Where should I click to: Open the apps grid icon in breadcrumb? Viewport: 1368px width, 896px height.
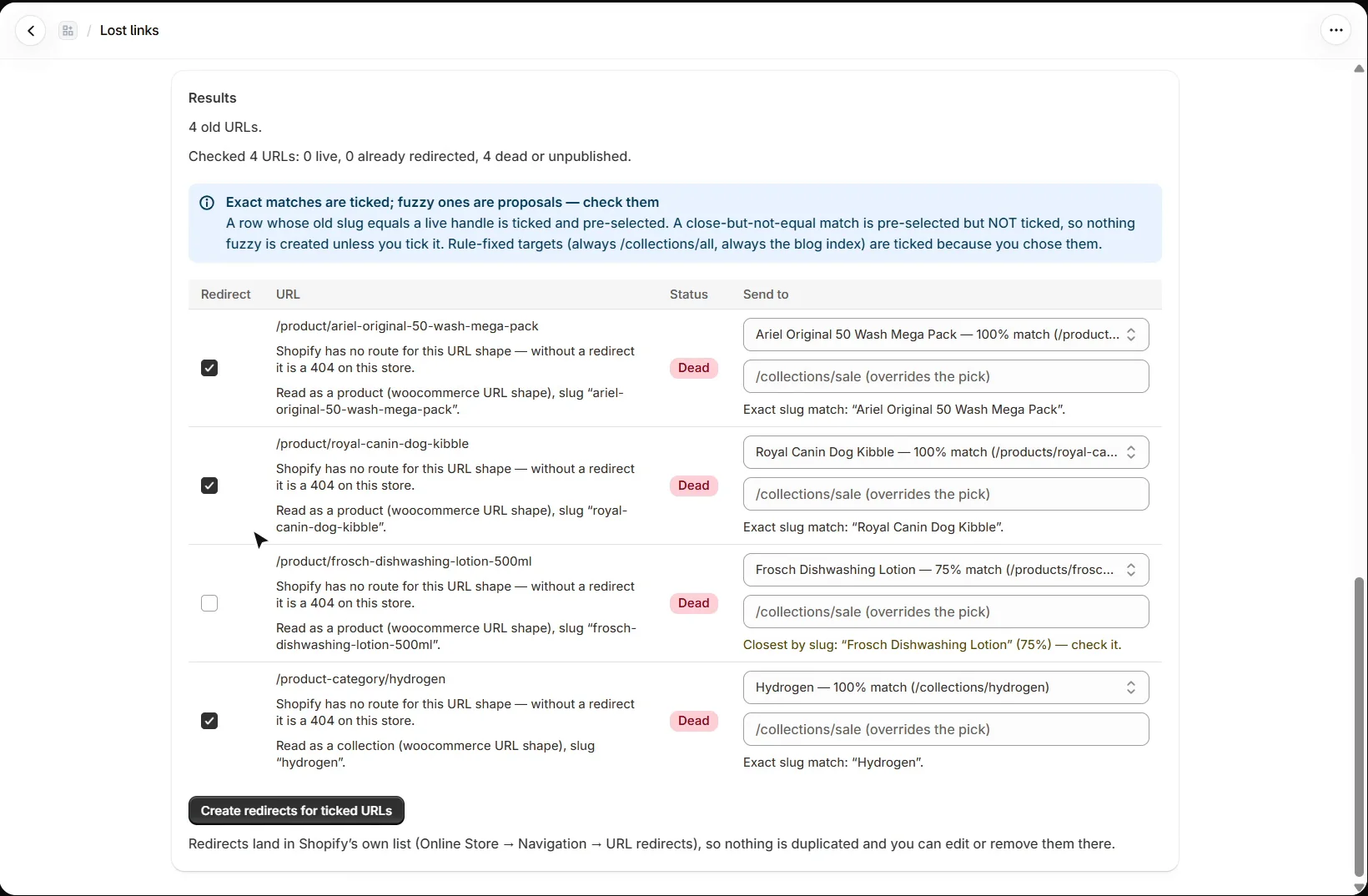pyautogui.click(x=68, y=31)
